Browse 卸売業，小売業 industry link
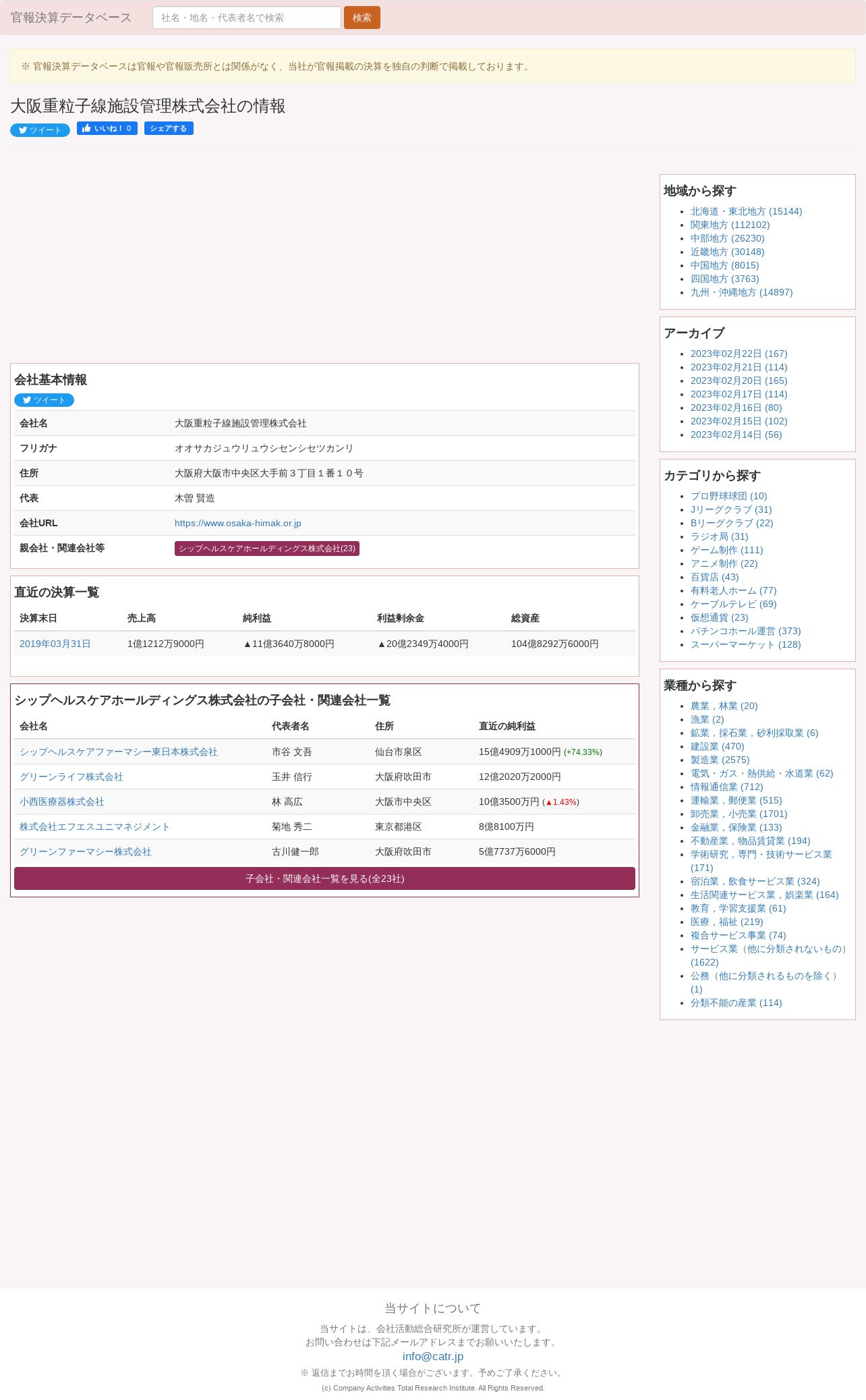This screenshot has width=866, height=1400. tap(739, 814)
